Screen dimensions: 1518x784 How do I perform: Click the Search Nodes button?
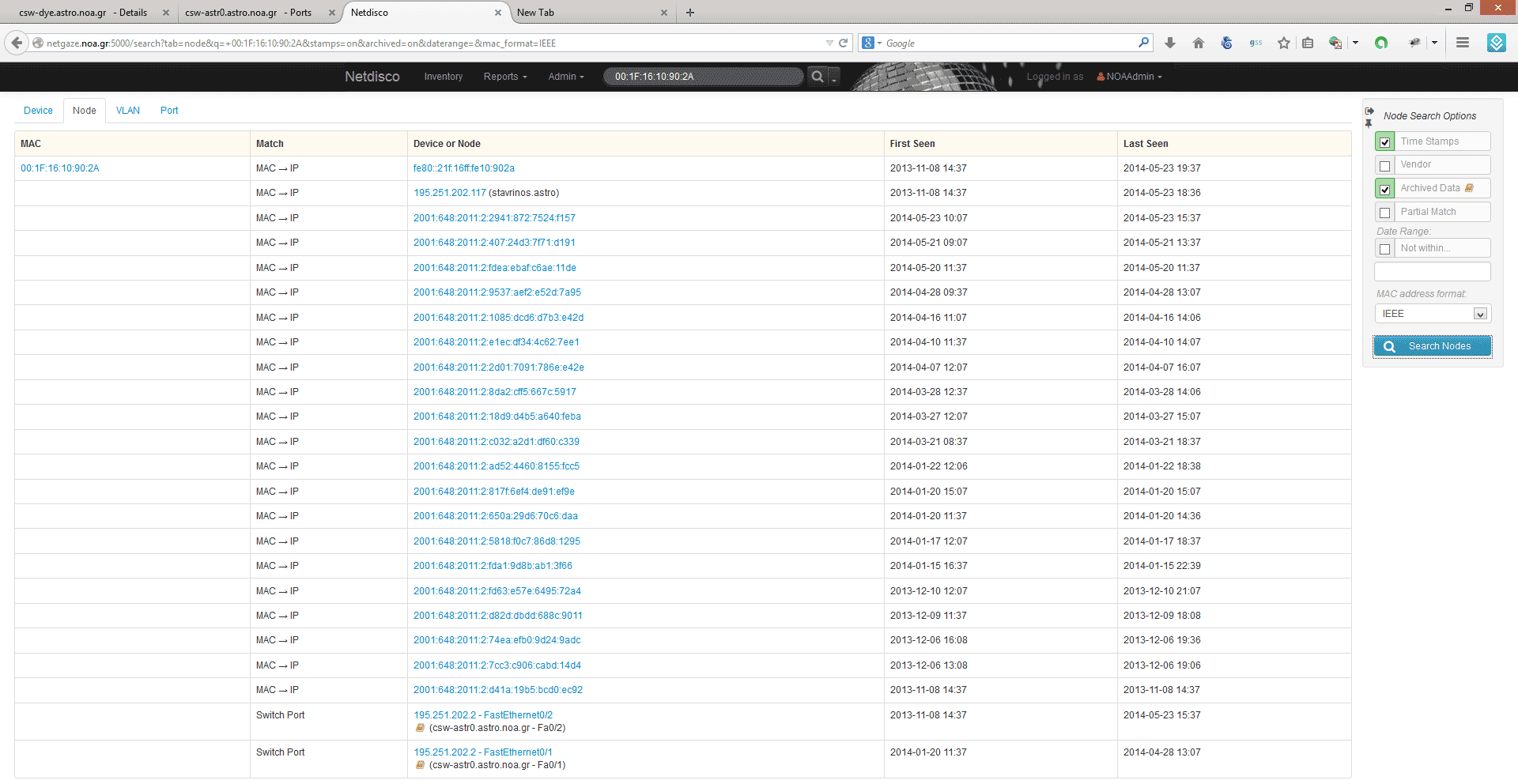click(1433, 346)
